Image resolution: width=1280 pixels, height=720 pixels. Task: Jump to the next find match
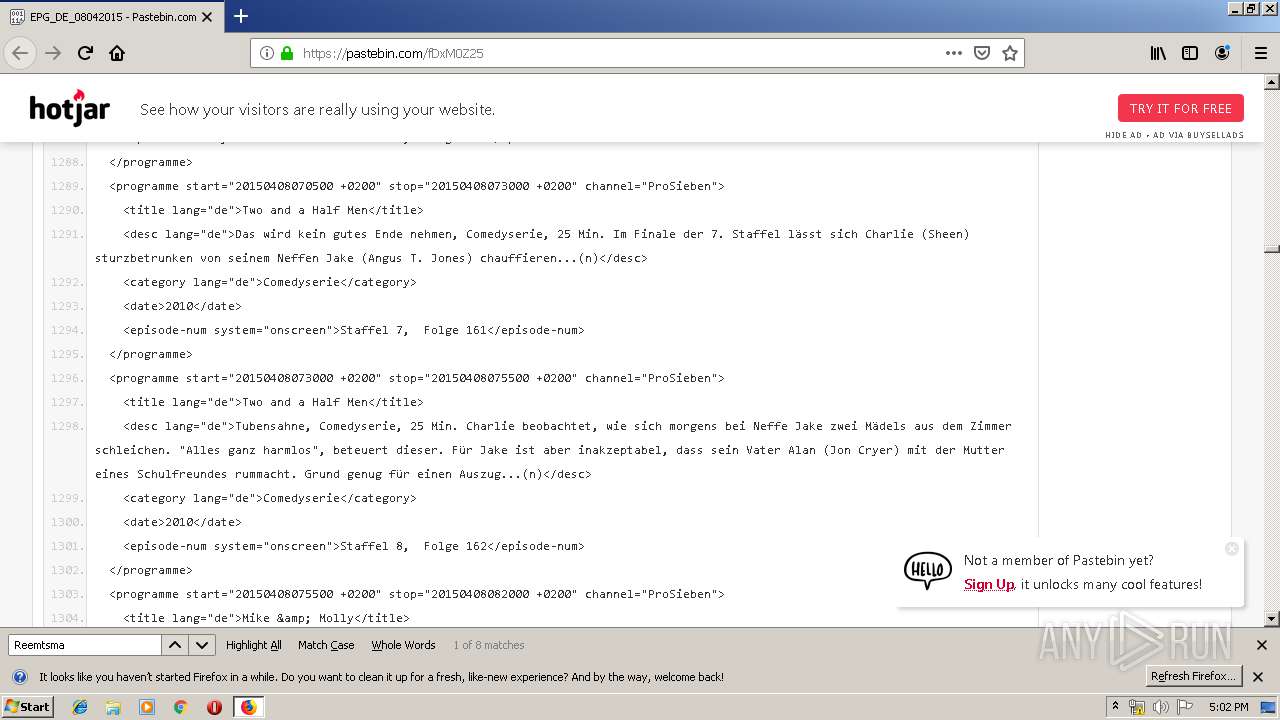pos(202,645)
